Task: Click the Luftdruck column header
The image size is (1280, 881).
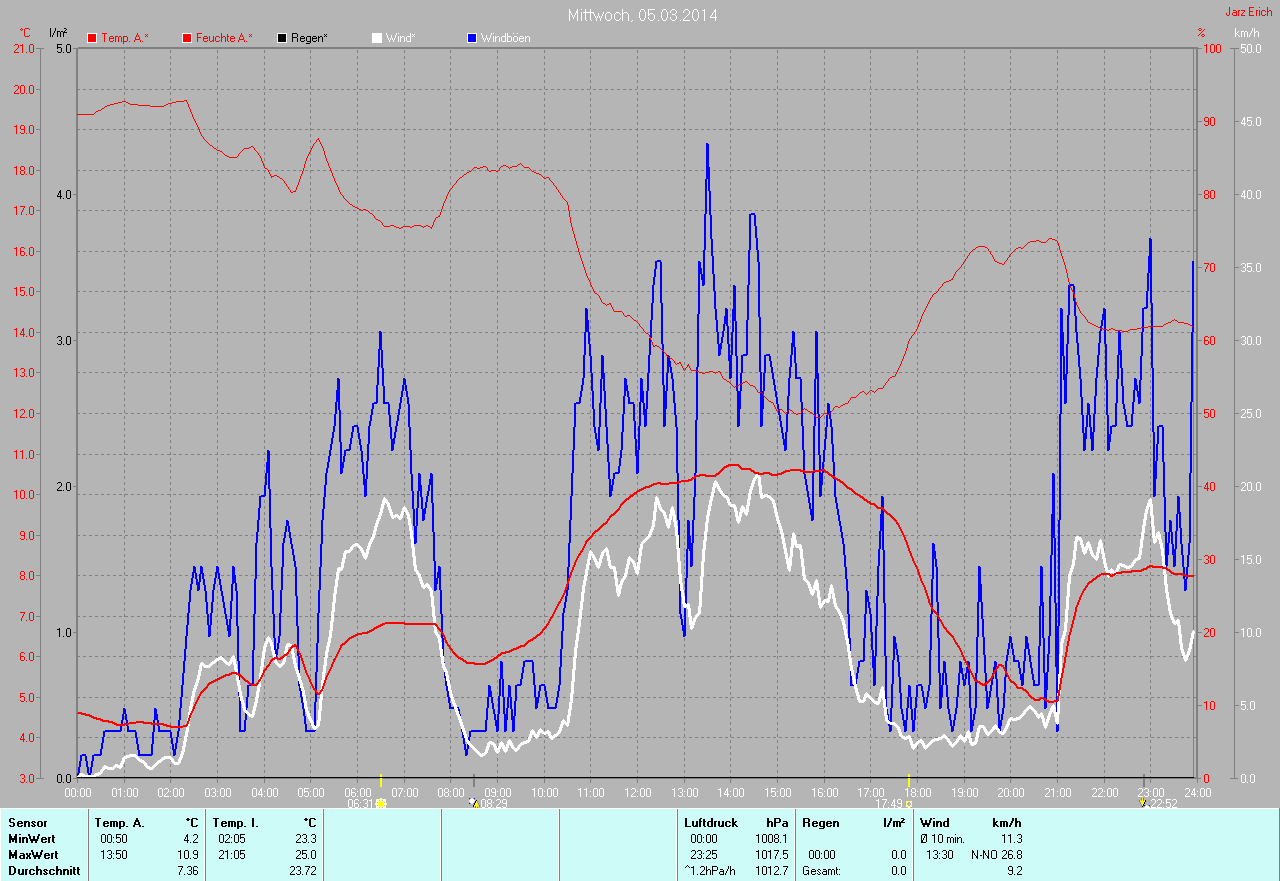Action: (x=711, y=823)
